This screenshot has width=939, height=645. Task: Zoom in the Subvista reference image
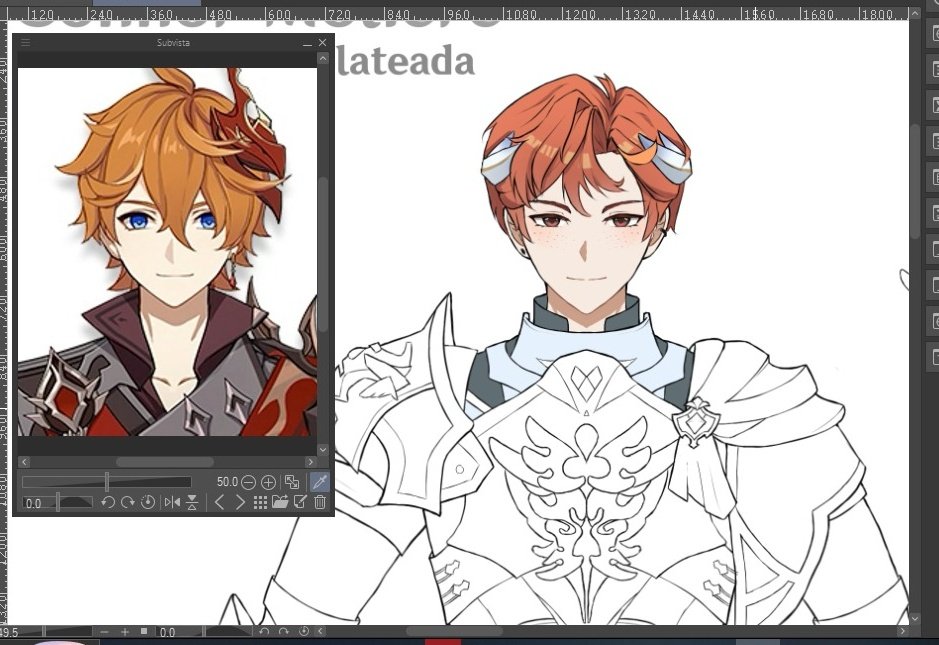[268, 482]
